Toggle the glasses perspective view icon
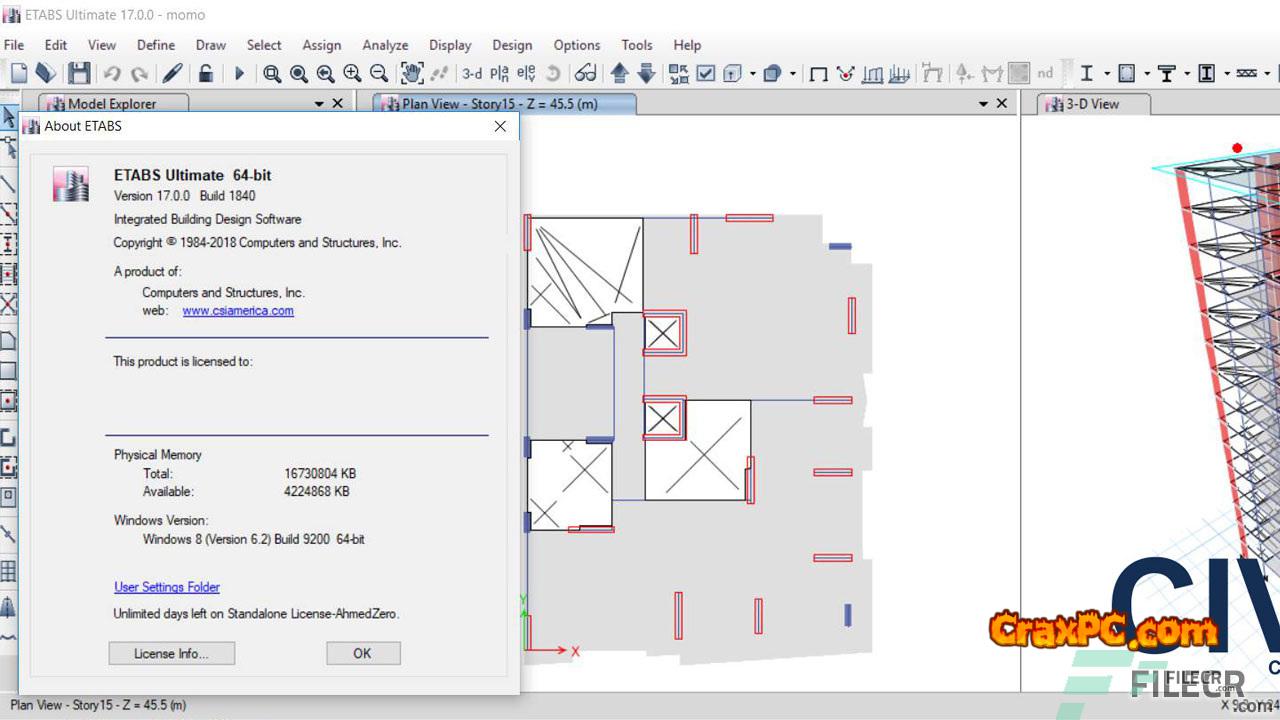The width and height of the screenshot is (1280, 720). point(586,73)
